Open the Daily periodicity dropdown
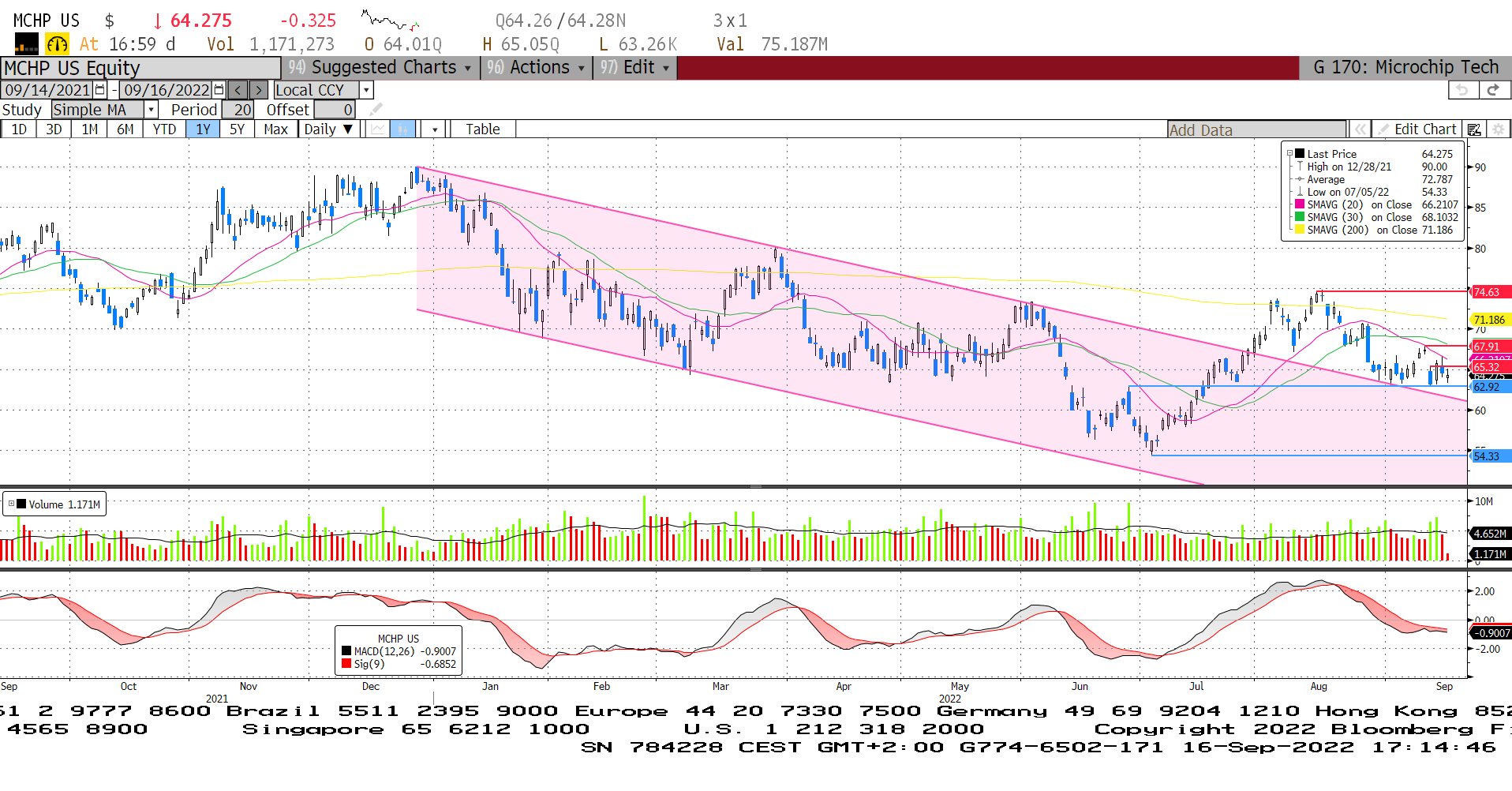 pyautogui.click(x=329, y=129)
